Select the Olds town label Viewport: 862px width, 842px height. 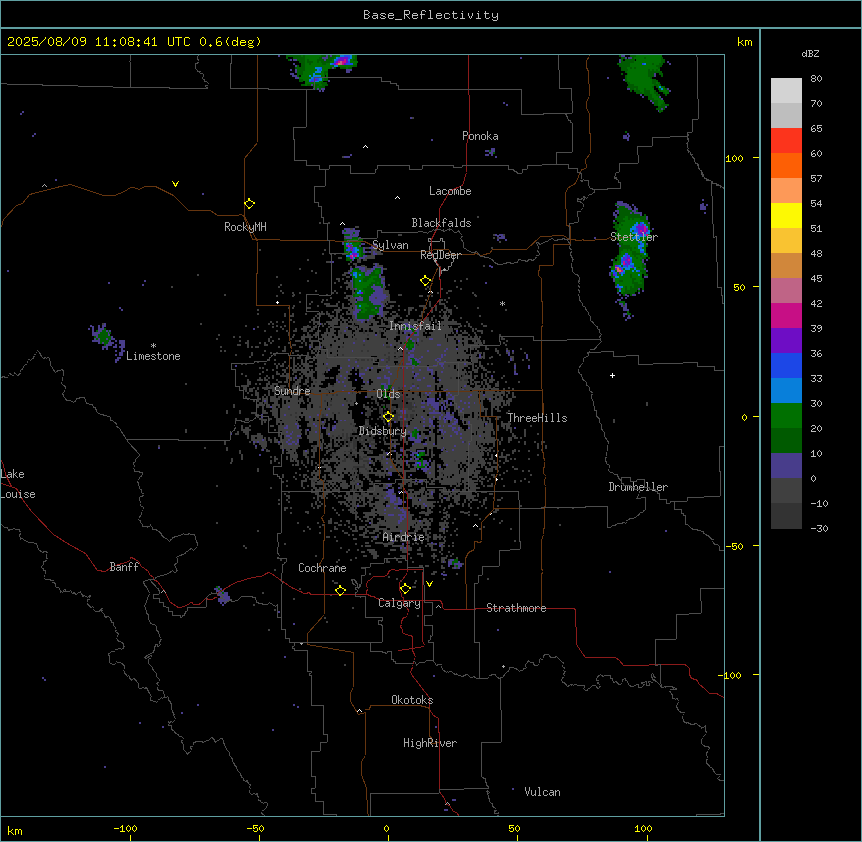coord(388,394)
